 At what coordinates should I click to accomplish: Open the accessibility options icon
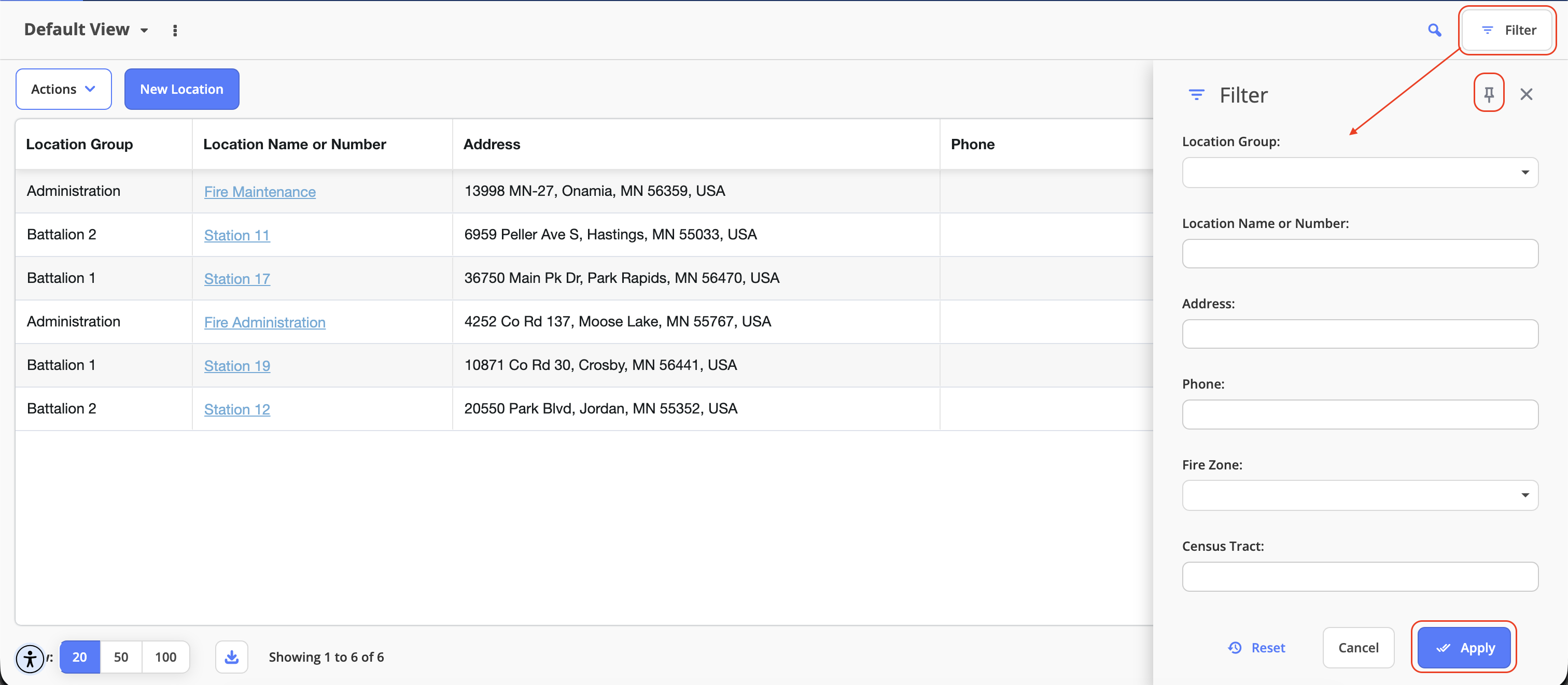(x=30, y=658)
